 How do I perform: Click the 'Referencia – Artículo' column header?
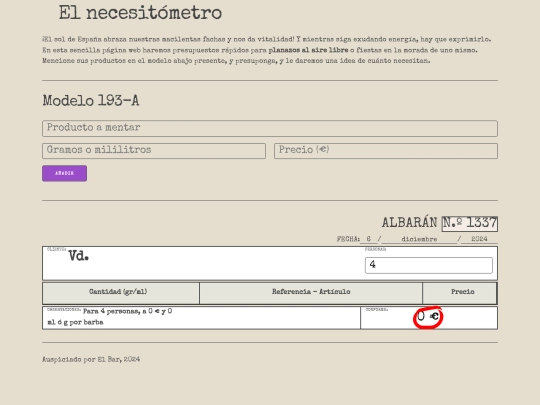pos(311,293)
